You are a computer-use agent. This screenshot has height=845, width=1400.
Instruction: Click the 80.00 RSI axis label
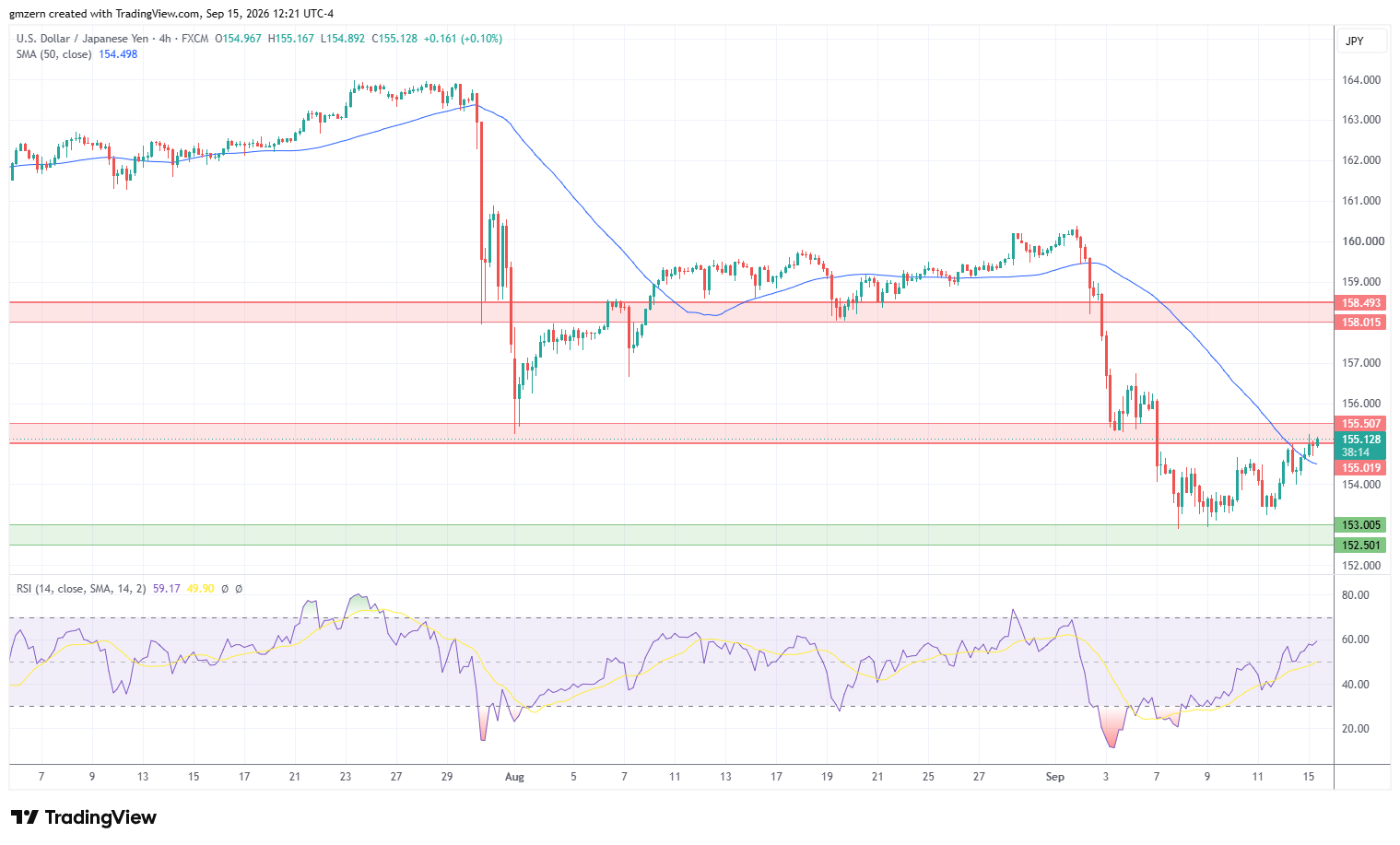click(x=1355, y=595)
